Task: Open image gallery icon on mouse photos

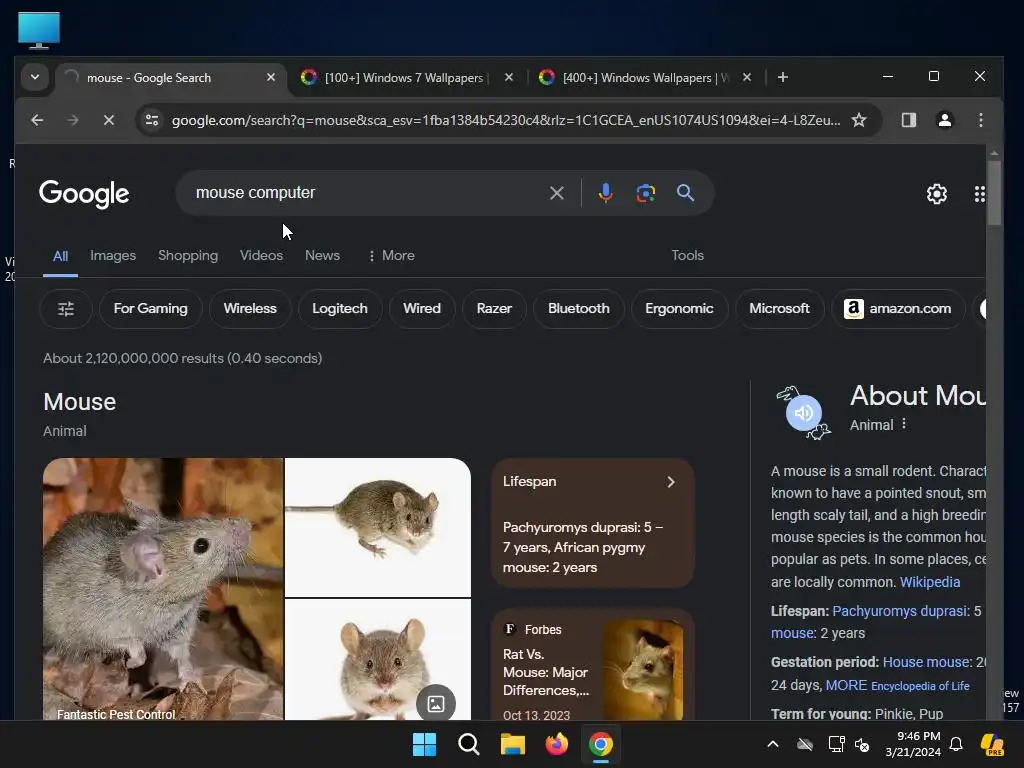Action: 436,703
